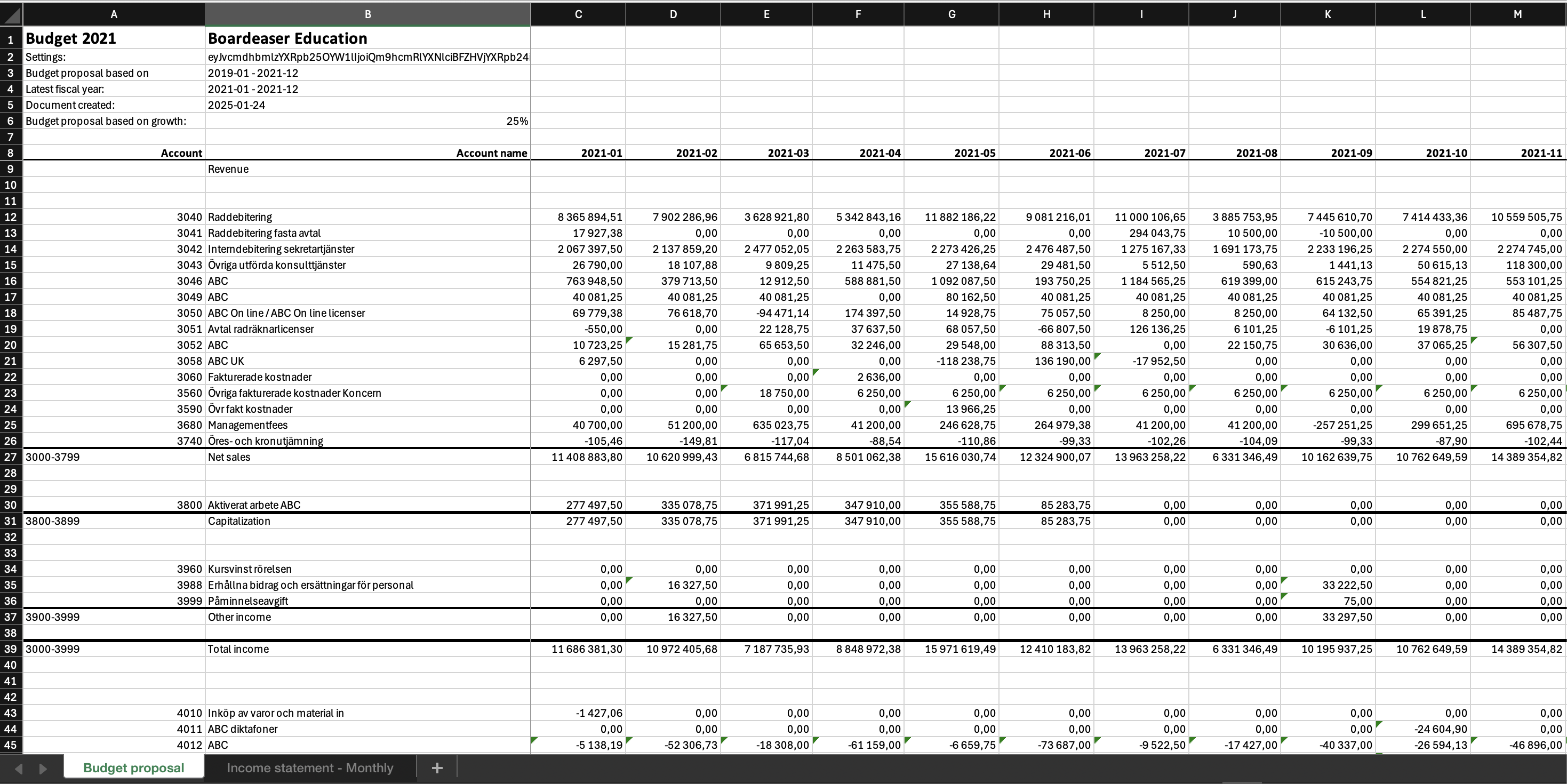The image size is (1567, 784).
Task: Click ABC UK 2021-06 value 136 190,00
Action: (1046, 361)
